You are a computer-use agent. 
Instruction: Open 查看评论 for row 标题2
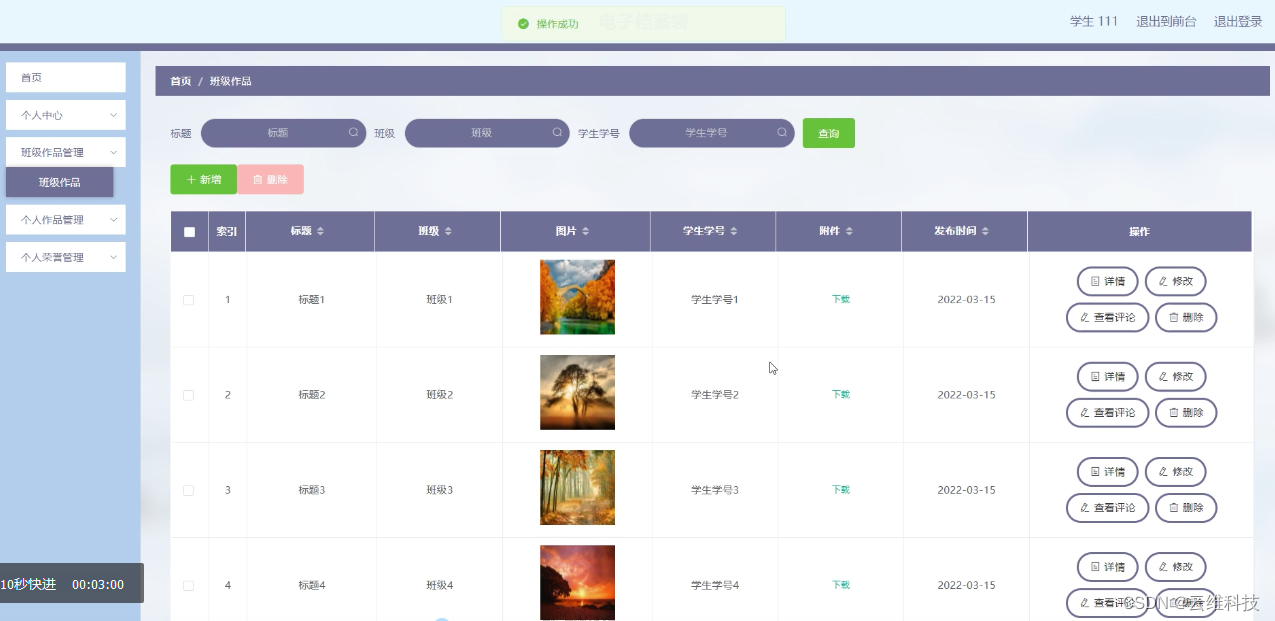pyautogui.click(x=1107, y=412)
